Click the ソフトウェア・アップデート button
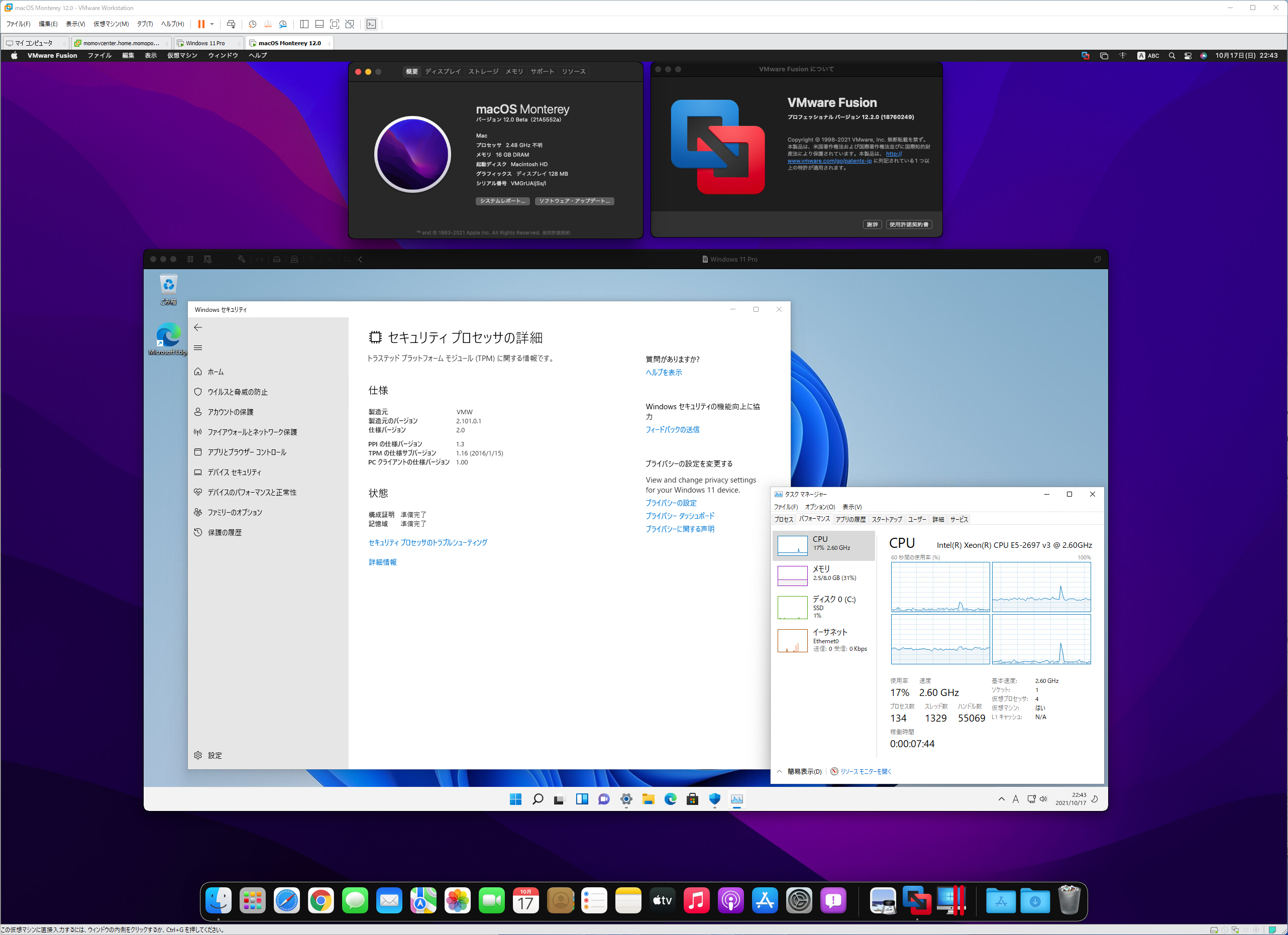The width and height of the screenshot is (1288, 935). [x=574, y=201]
